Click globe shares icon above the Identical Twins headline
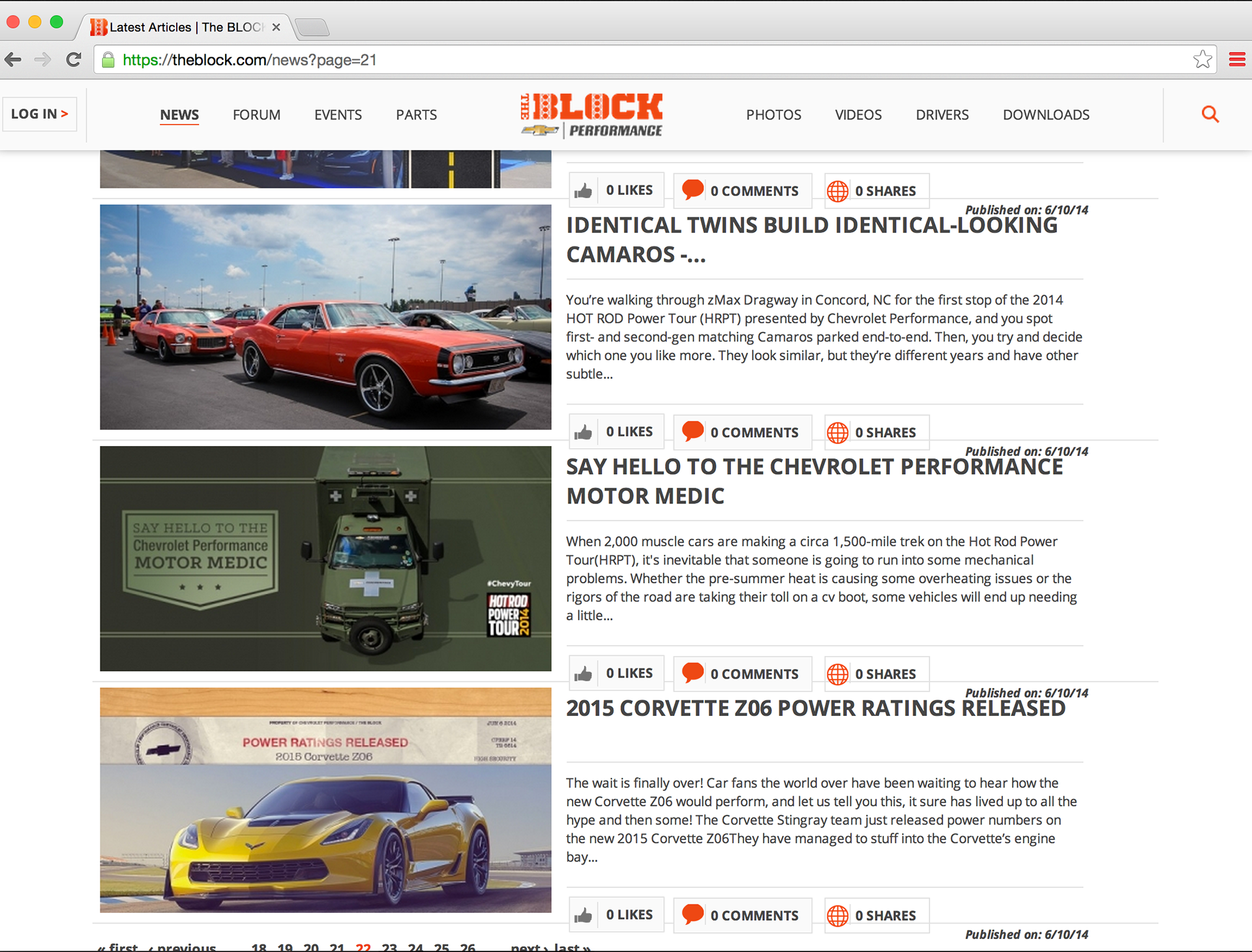Image resolution: width=1252 pixels, height=952 pixels. pyautogui.click(x=837, y=191)
